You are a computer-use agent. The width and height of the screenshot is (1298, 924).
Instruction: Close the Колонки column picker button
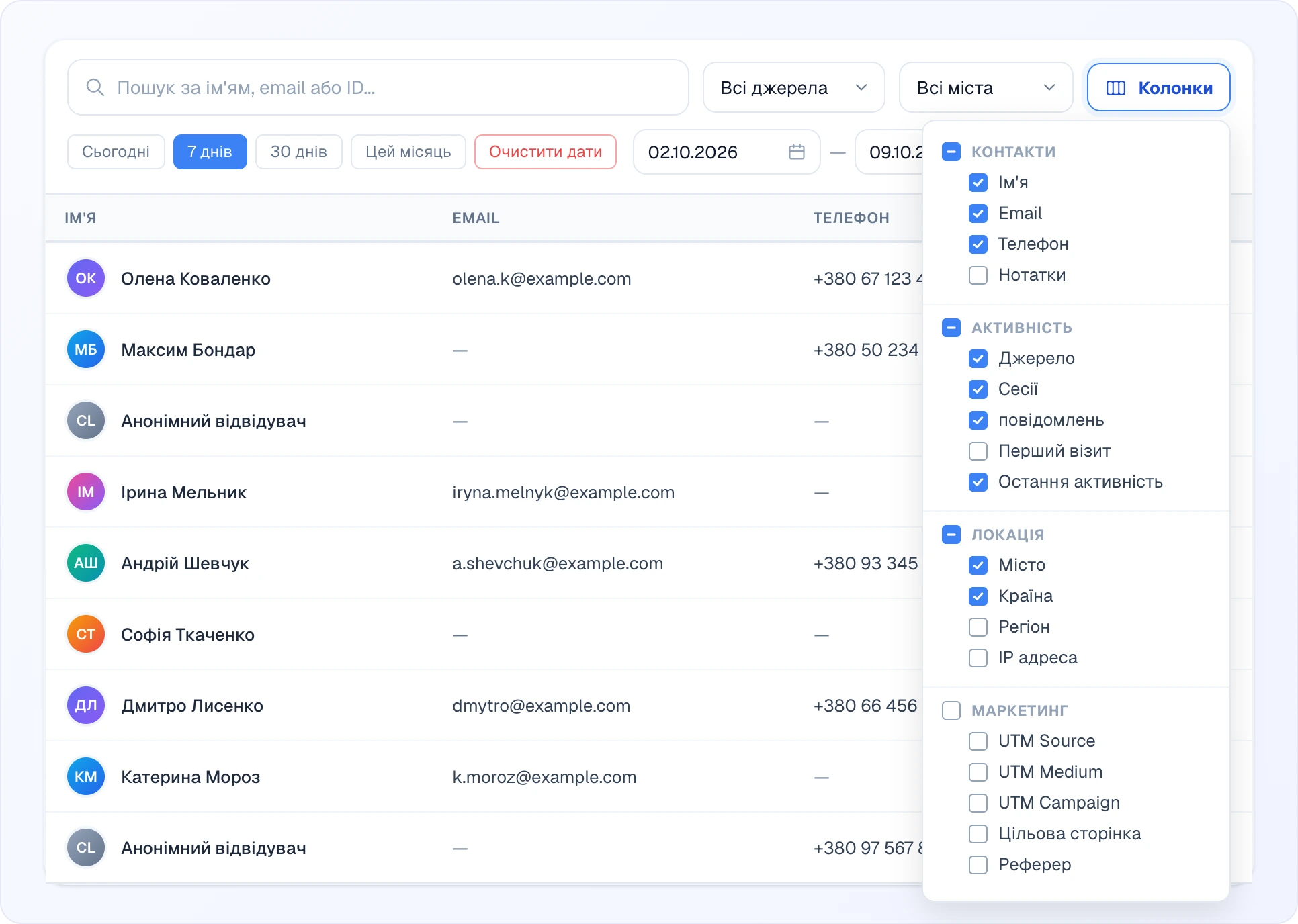tap(1158, 87)
